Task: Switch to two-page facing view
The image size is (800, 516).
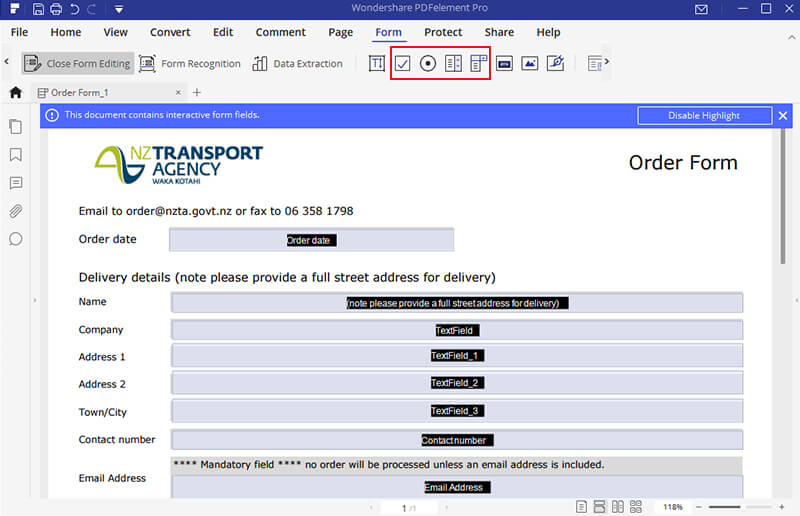Action: pyautogui.click(x=617, y=507)
